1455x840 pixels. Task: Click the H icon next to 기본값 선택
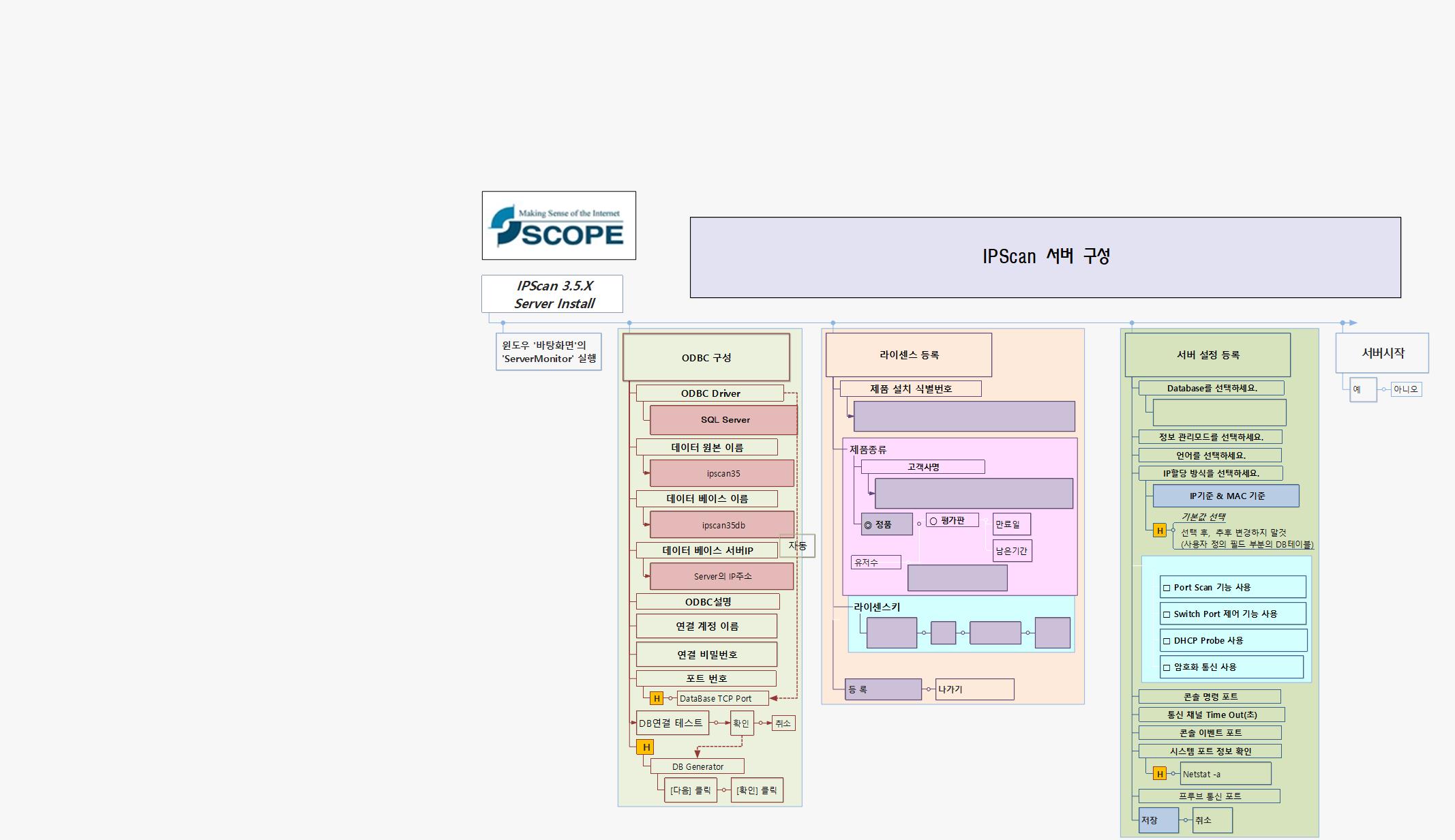coord(1159,530)
